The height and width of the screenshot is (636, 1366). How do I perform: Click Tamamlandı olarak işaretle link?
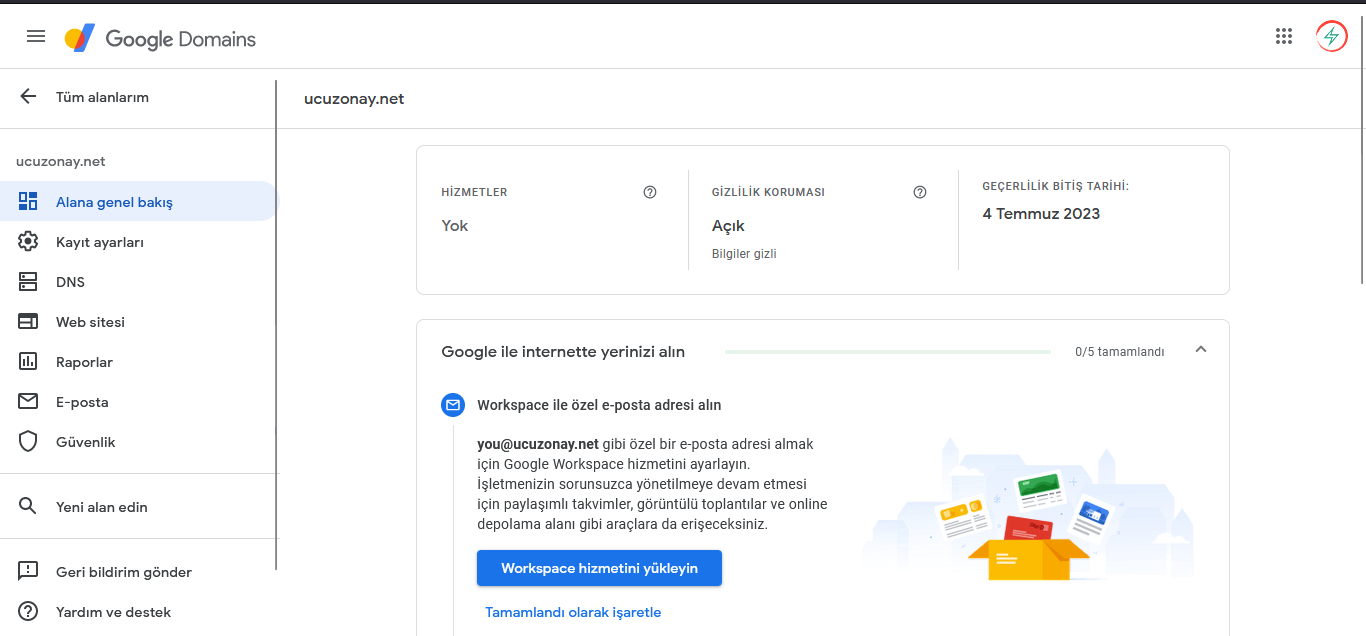(x=573, y=612)
